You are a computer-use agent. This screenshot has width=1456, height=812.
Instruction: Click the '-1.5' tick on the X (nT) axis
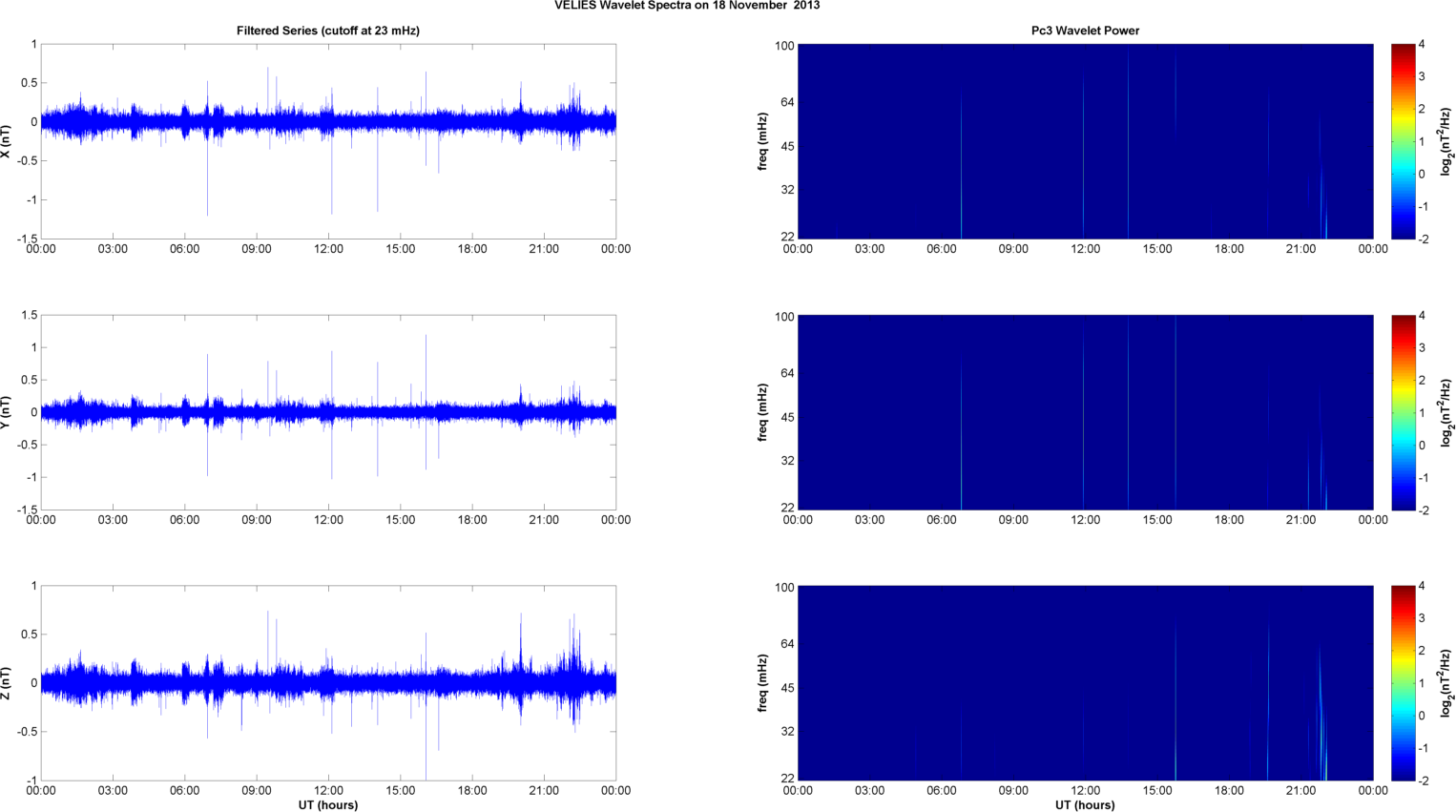(x=27, y=239)
